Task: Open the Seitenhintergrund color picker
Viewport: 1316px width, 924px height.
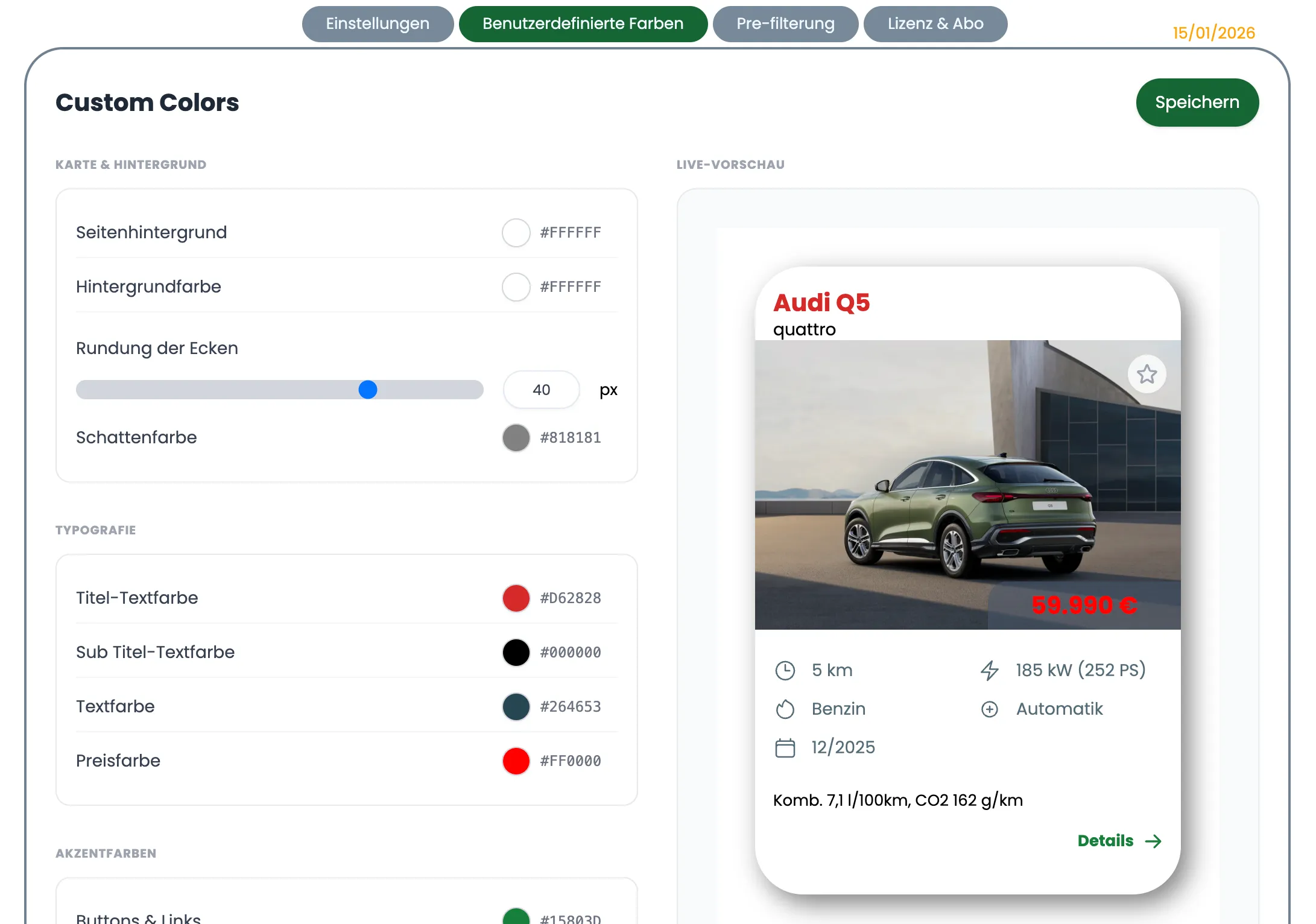Action: pyautogui.click(x=516, y=233)
